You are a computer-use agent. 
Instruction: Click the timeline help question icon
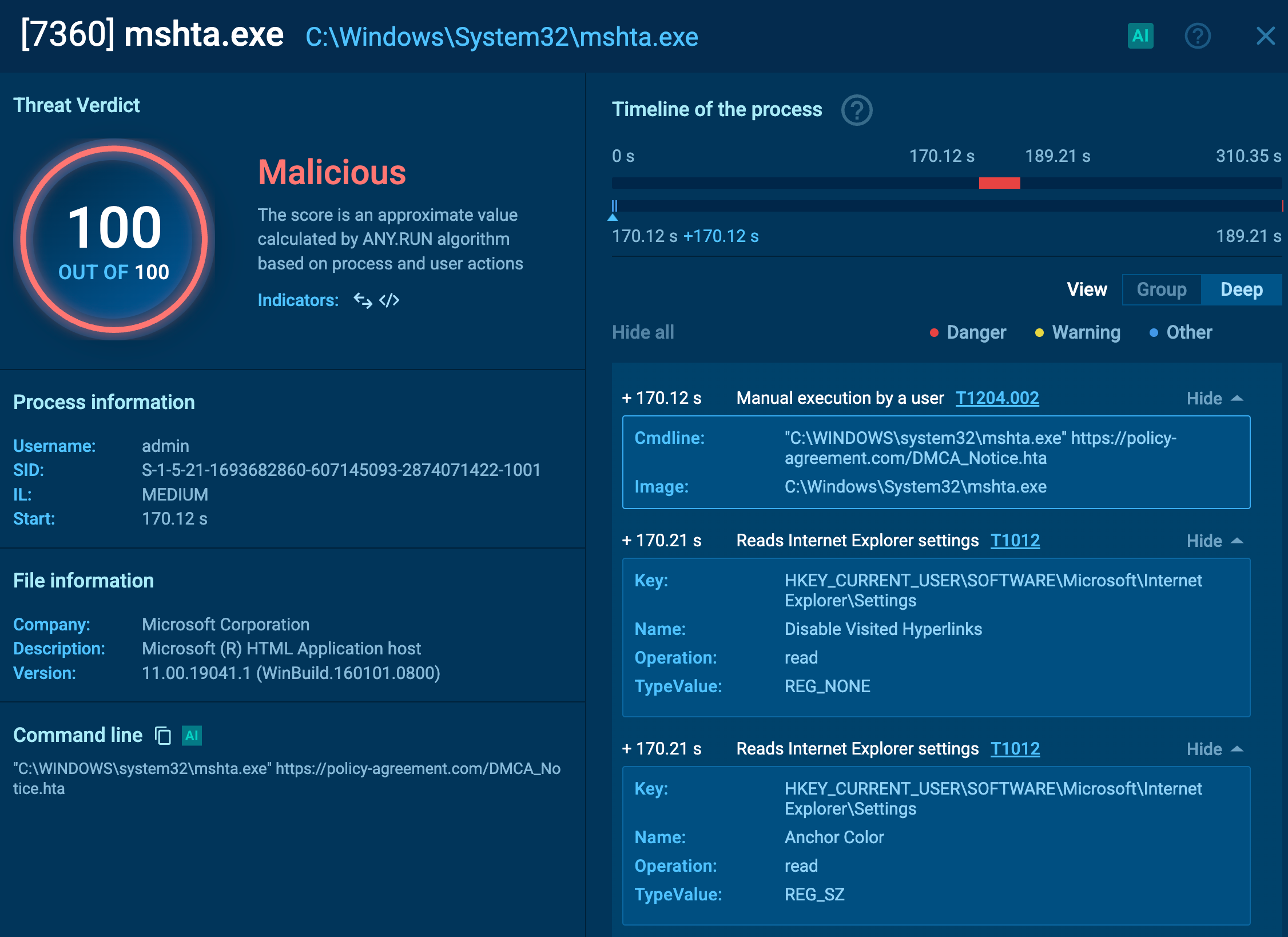pyautogui.click(x=856, y=110)
